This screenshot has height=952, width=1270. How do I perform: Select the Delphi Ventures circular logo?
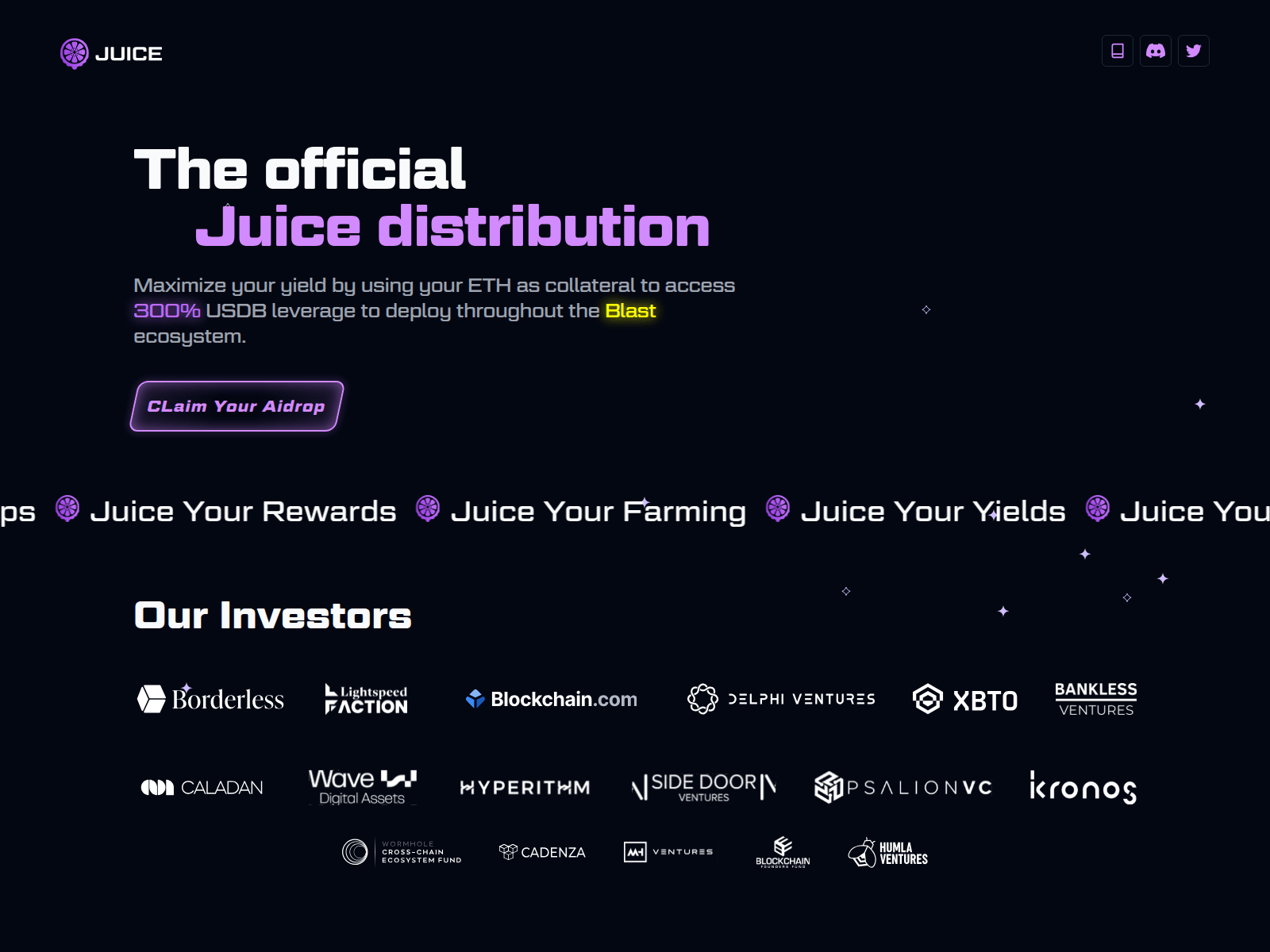point(702,699)
